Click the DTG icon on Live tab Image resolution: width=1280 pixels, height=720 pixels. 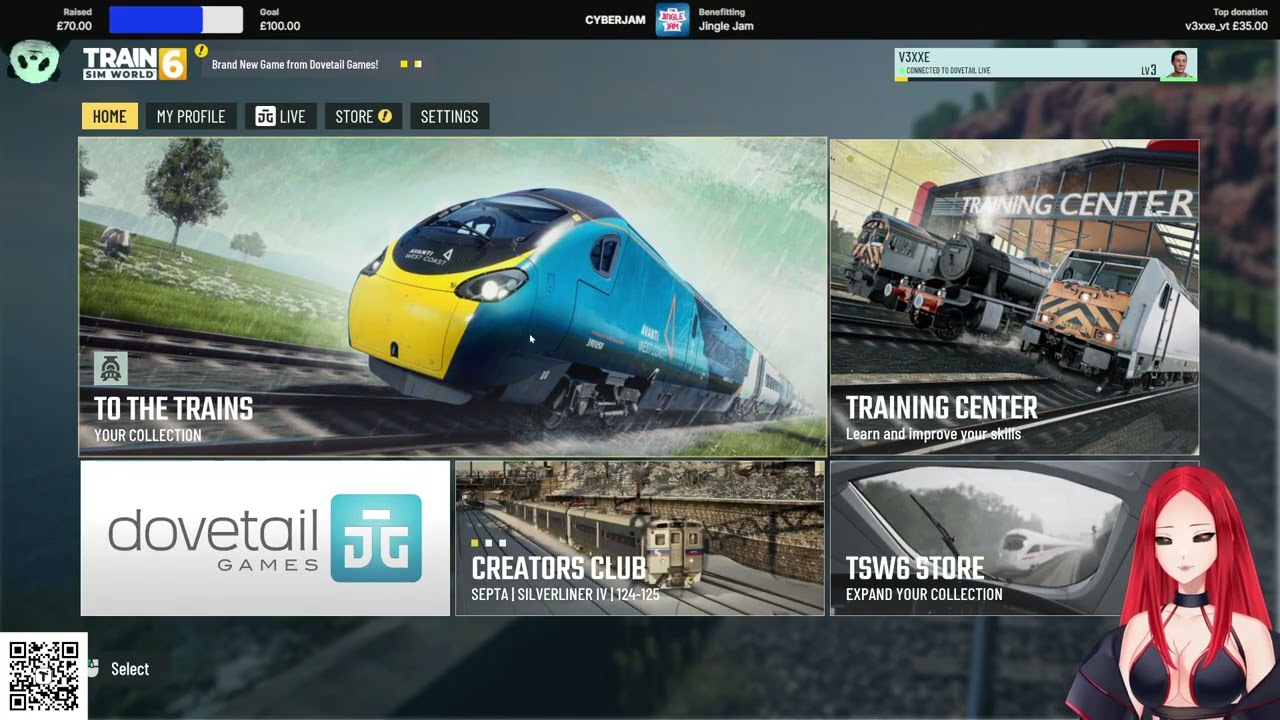pyautogui.click(x=265, y=117)
